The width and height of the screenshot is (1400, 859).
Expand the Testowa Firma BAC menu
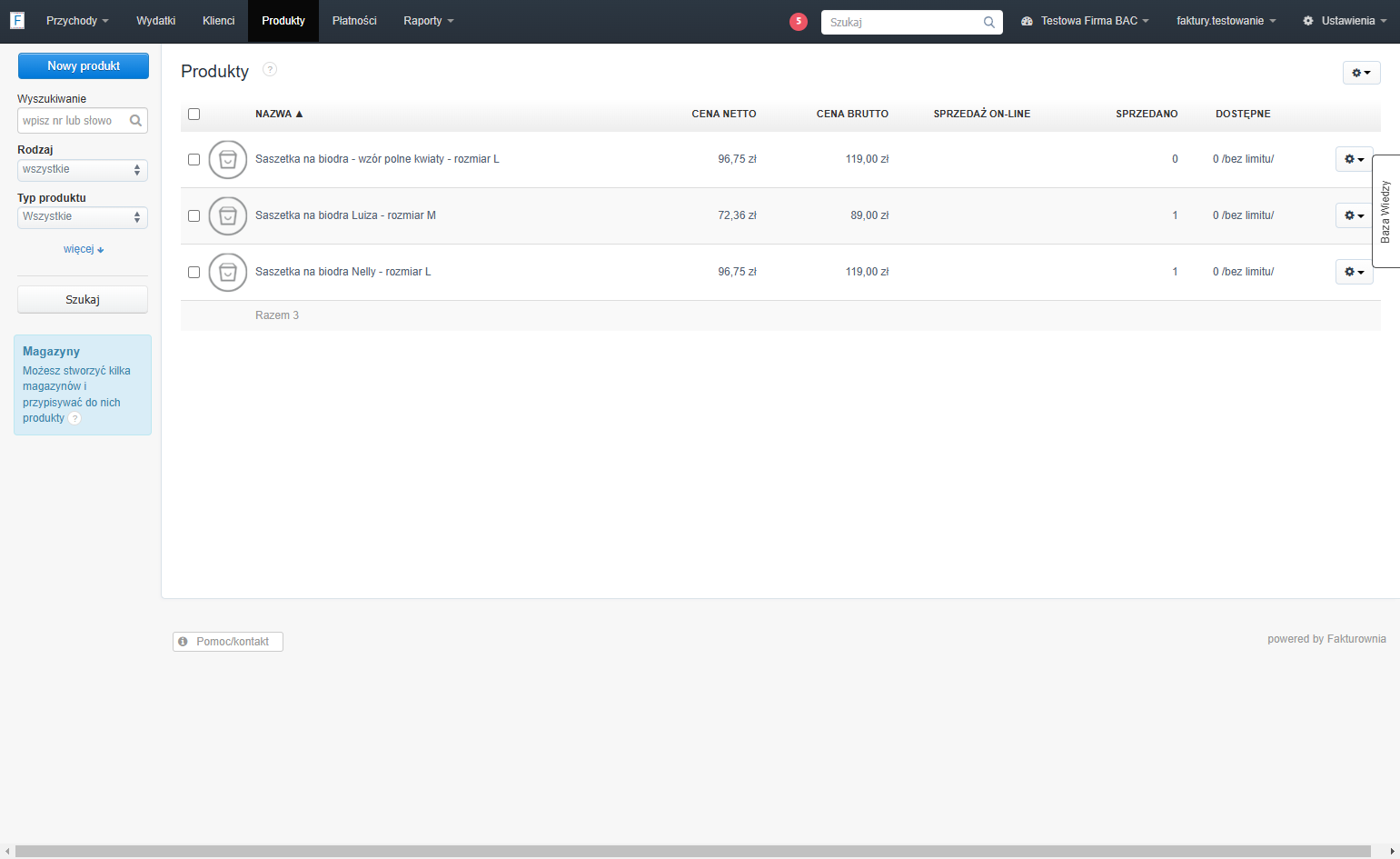coord(1086,21)
